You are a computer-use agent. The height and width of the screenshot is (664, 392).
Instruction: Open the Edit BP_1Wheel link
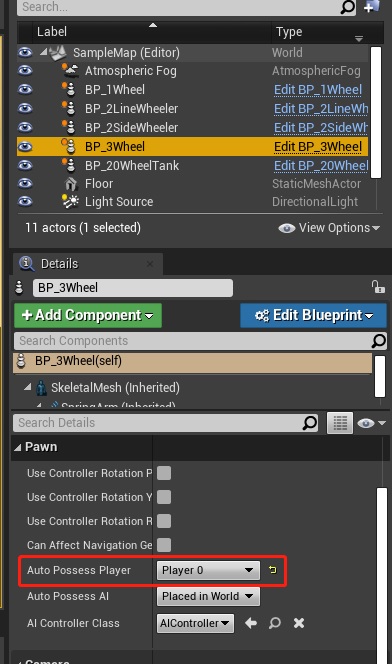[318, 90]
